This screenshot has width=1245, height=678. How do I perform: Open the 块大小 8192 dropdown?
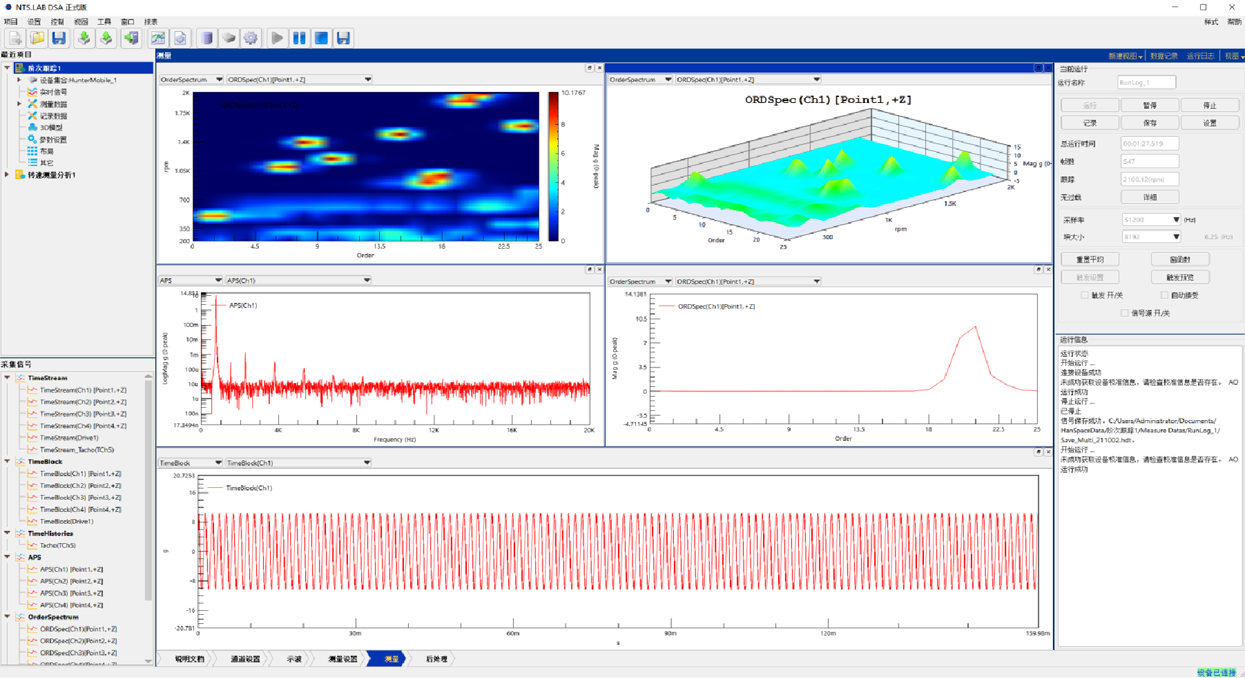pyautogui.click(x=1175, y=237)
